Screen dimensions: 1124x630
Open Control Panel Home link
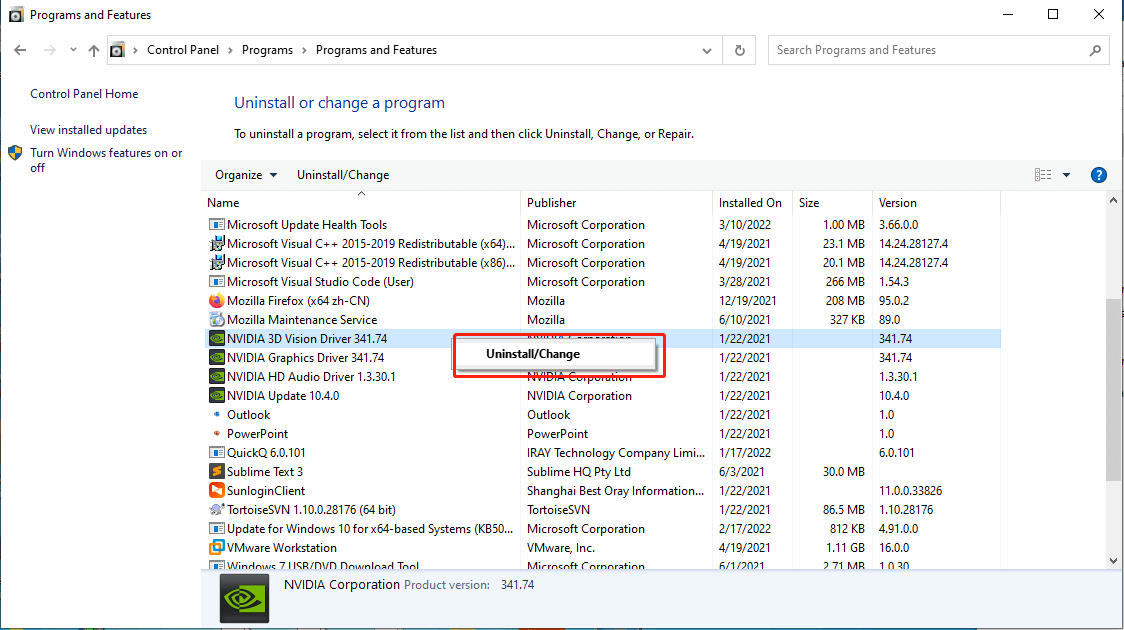click(x=84, y=94)
